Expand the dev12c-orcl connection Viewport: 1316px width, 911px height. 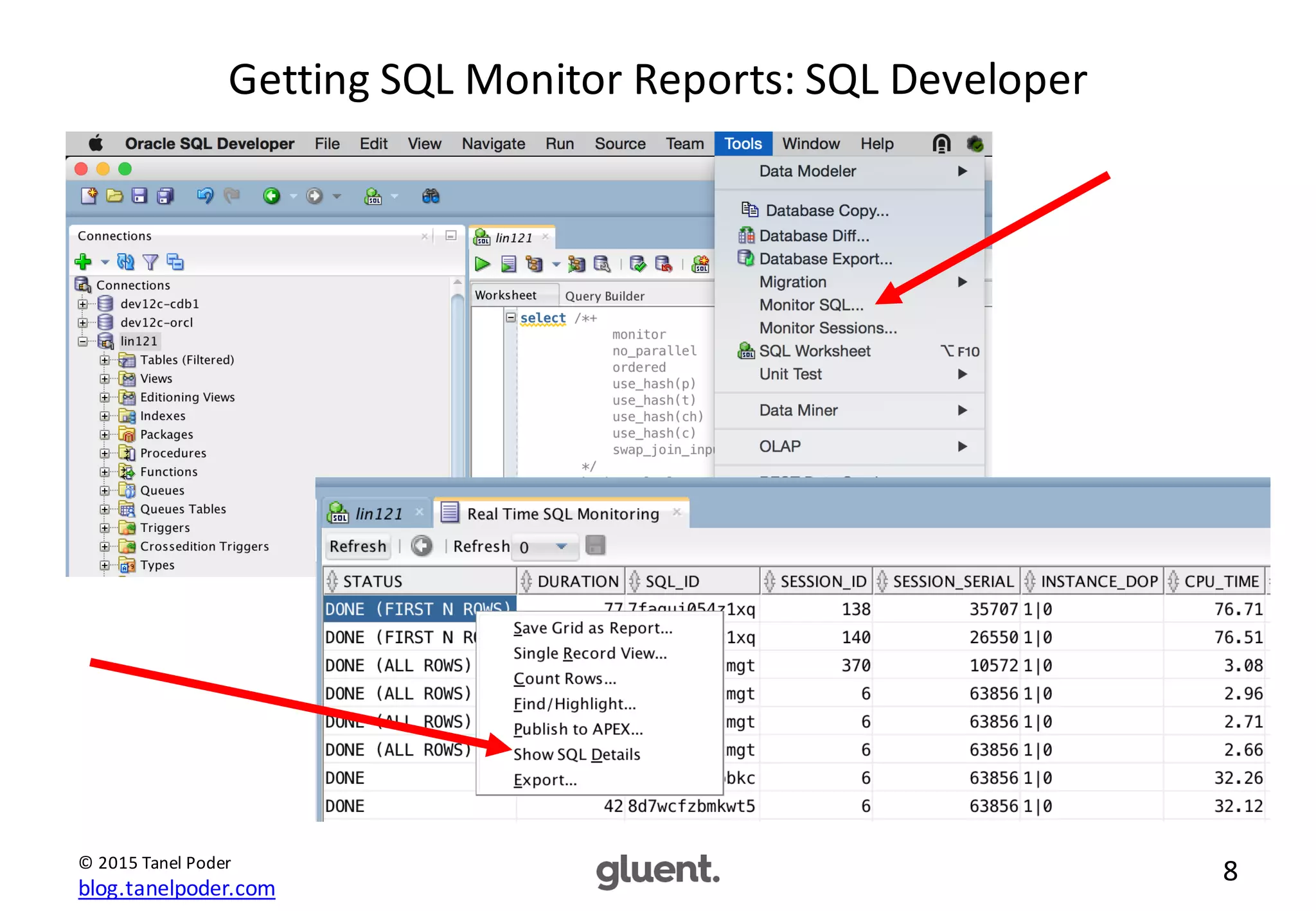(x=82, y=323)
